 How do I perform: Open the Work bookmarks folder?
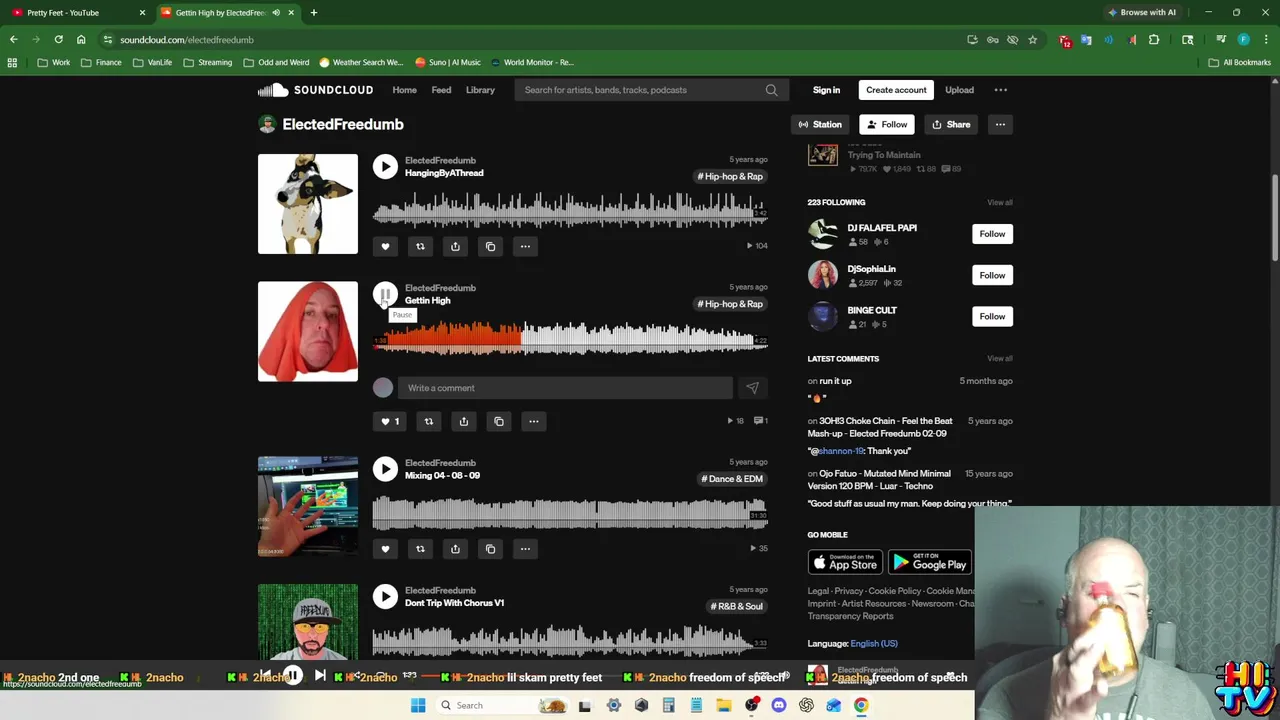click(x=53, y=62)
